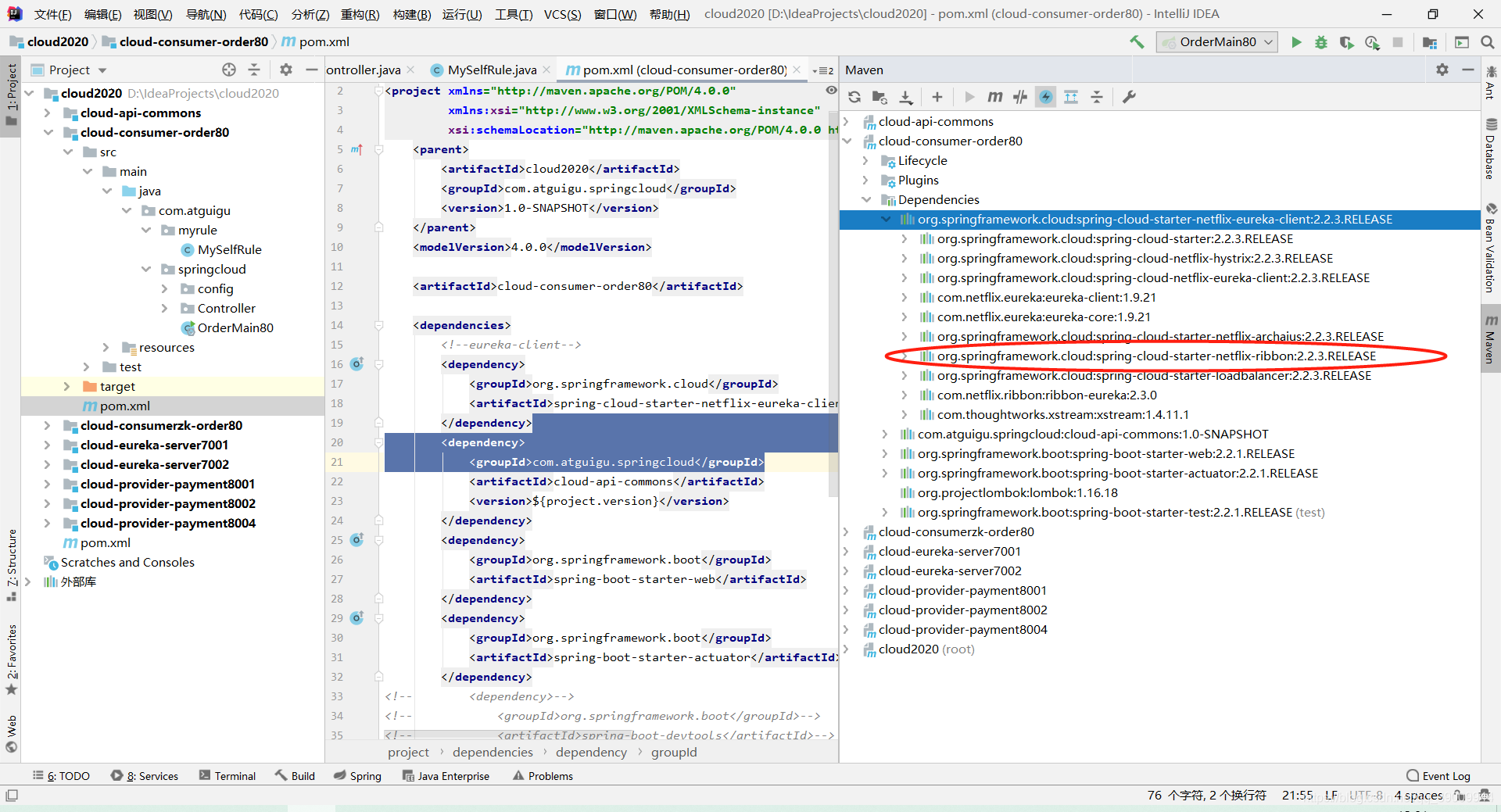Click UTF-8 encoding in status bar
This screenshot has width=1501, height=812.
(1366, 796)
